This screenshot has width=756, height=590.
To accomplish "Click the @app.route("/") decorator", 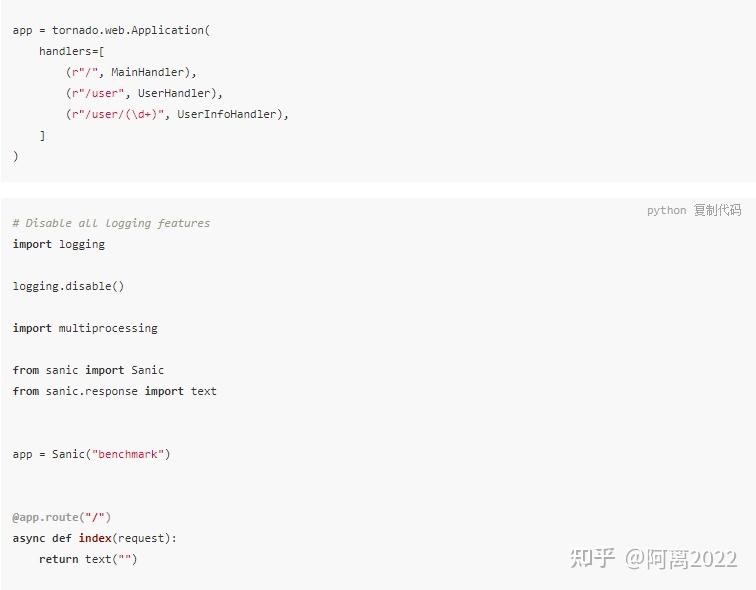I will [62, 517].
